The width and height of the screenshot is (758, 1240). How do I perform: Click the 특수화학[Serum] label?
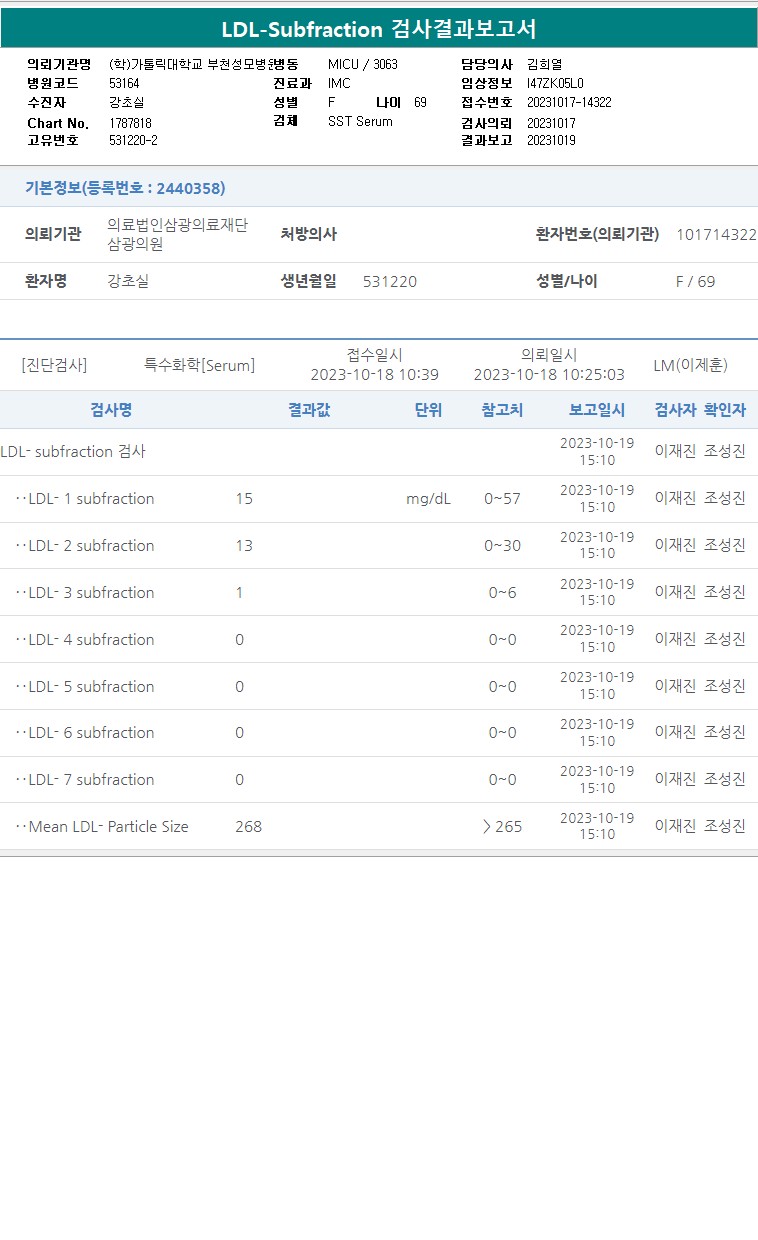click(200, 365)
